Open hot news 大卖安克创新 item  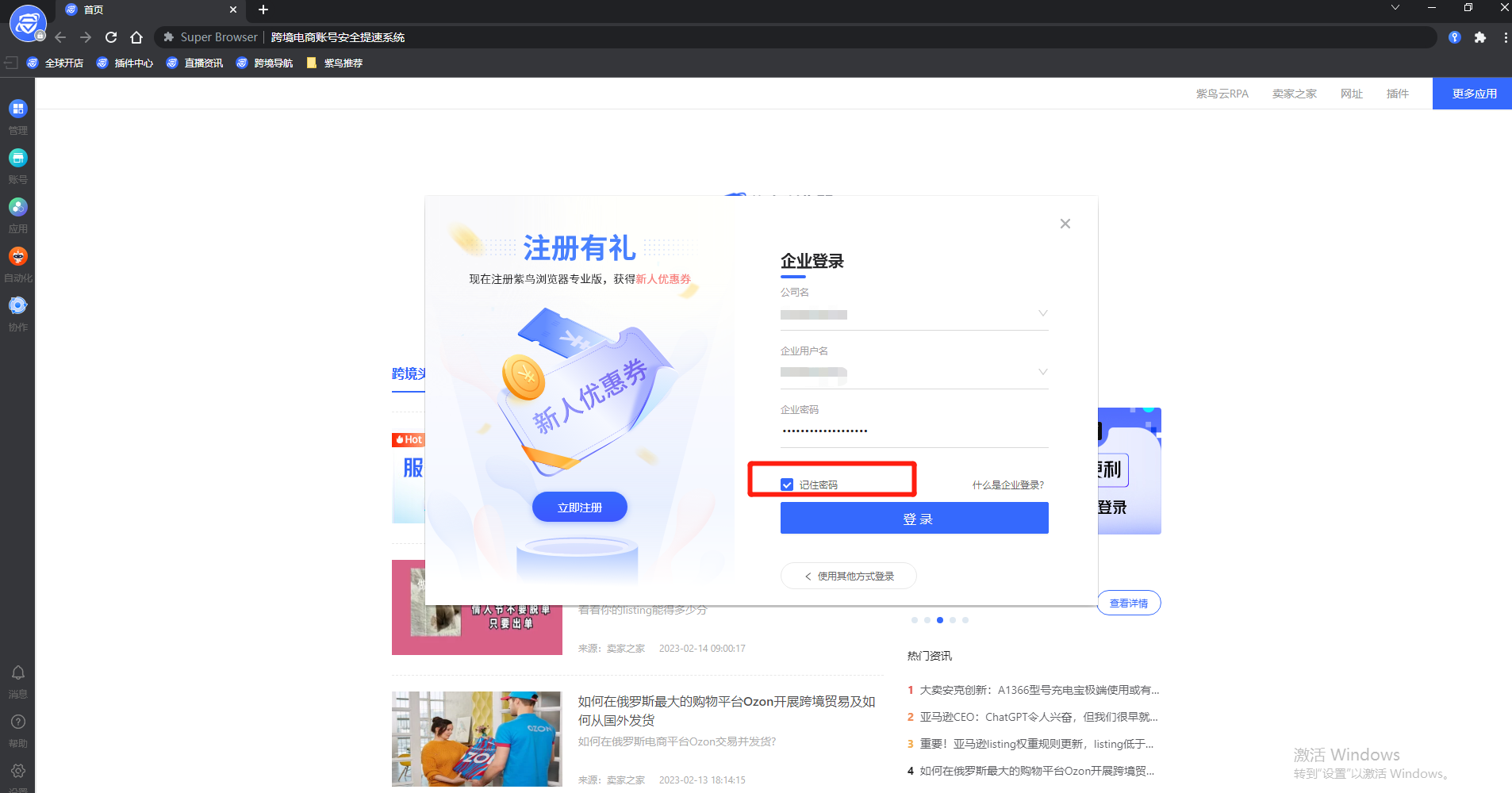coord(1039,690)
